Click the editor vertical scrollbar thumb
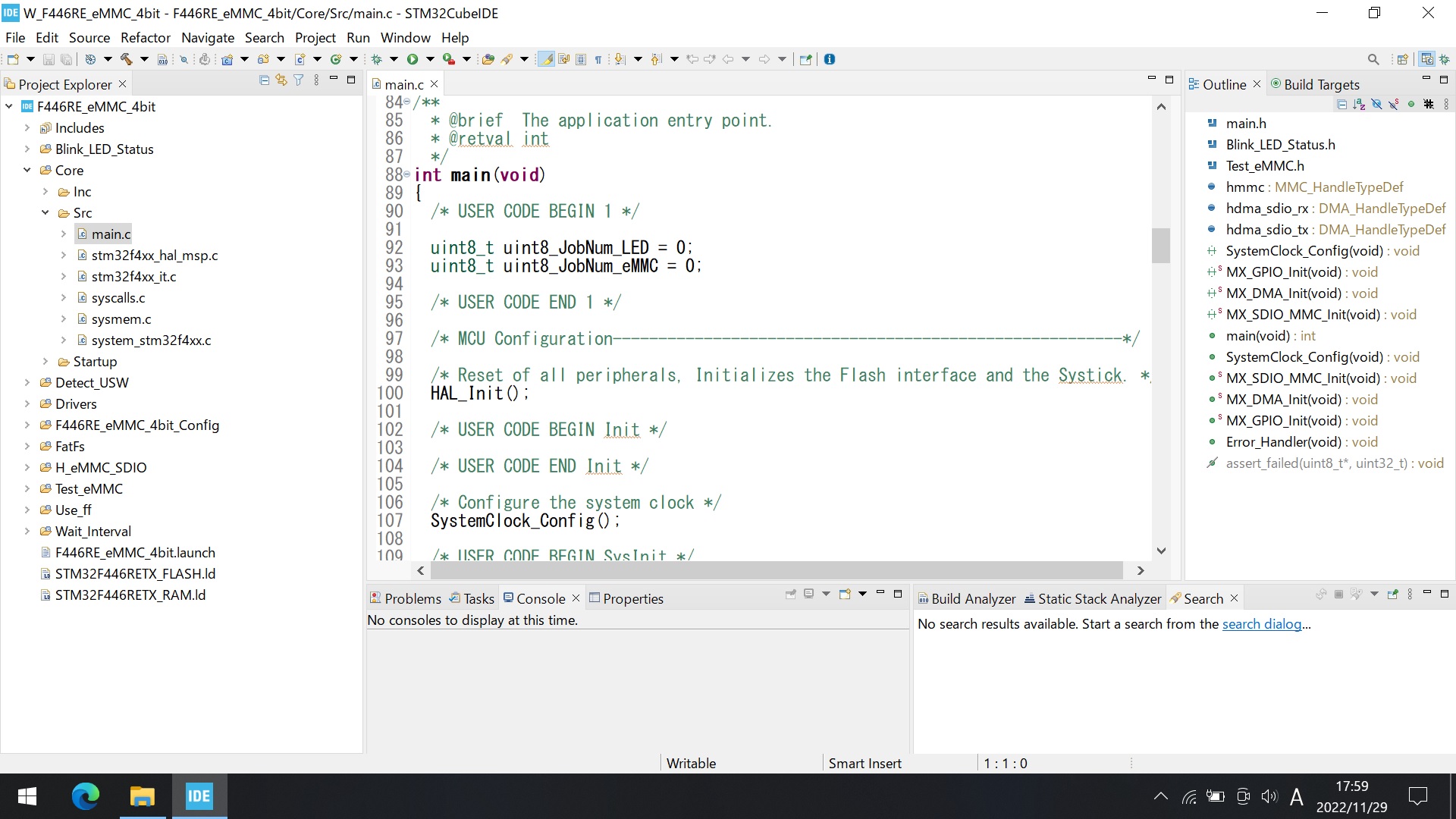Screen dimensions: 1456x819 (1161, 246)
